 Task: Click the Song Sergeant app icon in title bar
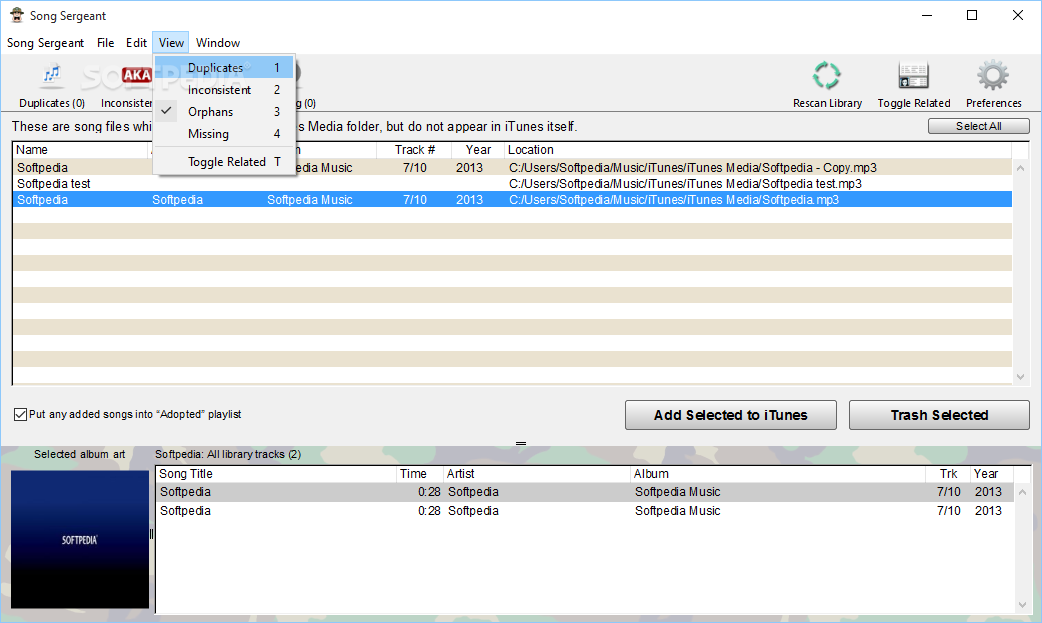tap(17, 15)
